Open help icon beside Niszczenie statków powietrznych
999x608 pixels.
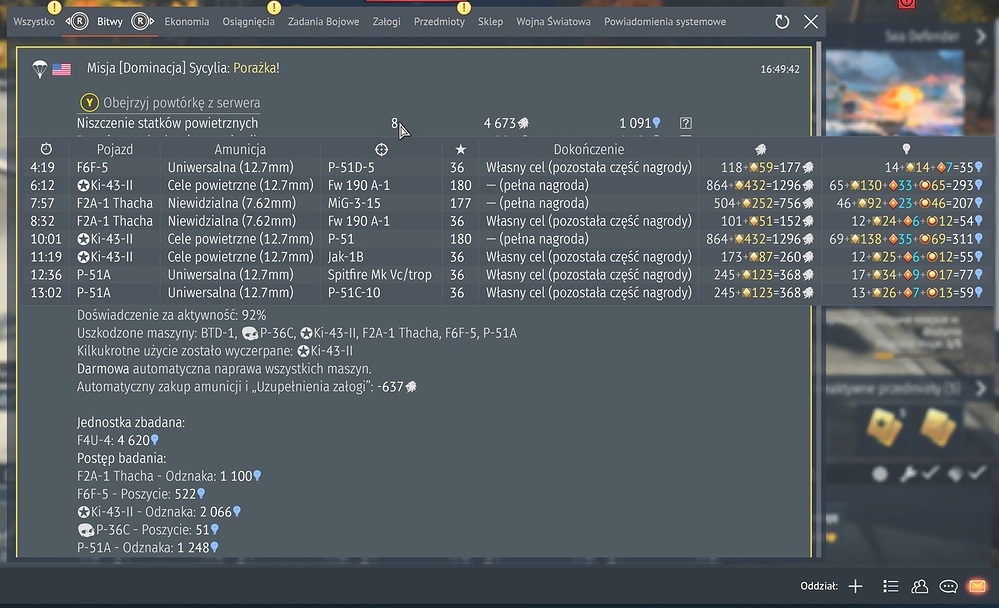[685, 123]
